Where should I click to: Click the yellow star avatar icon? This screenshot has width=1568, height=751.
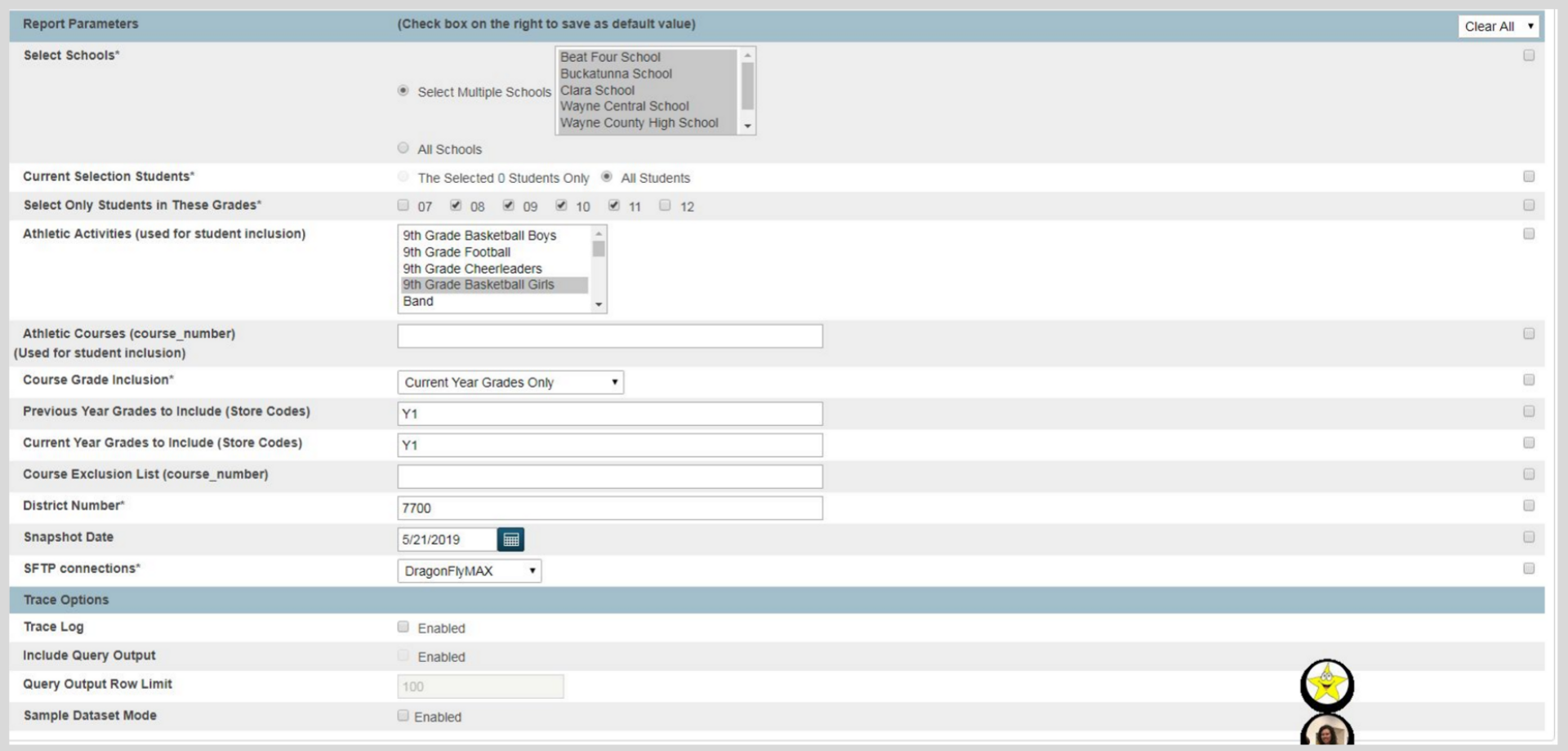tap(1326, 685)
